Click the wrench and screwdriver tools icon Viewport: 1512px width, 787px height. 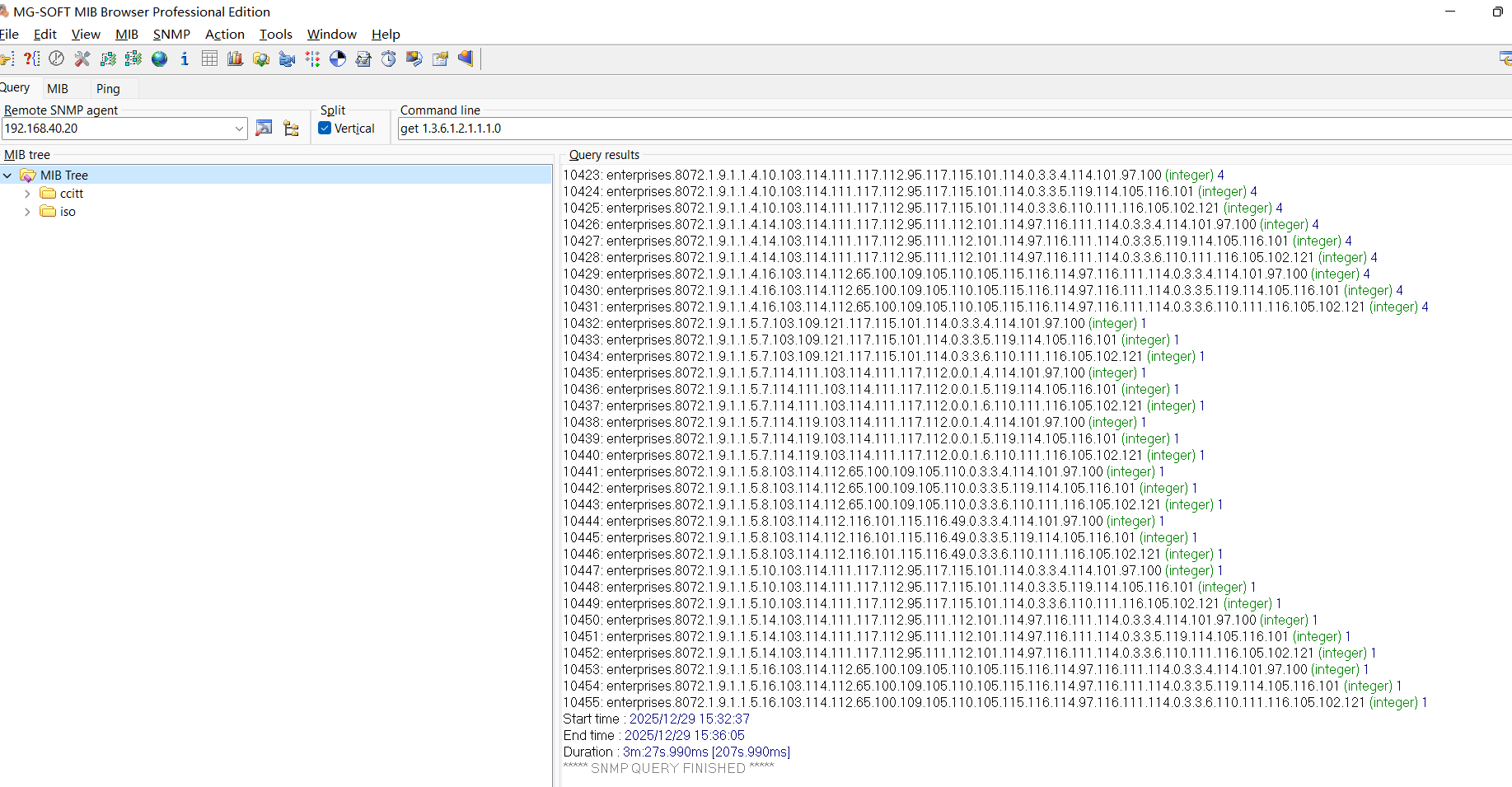pos(82,59)
